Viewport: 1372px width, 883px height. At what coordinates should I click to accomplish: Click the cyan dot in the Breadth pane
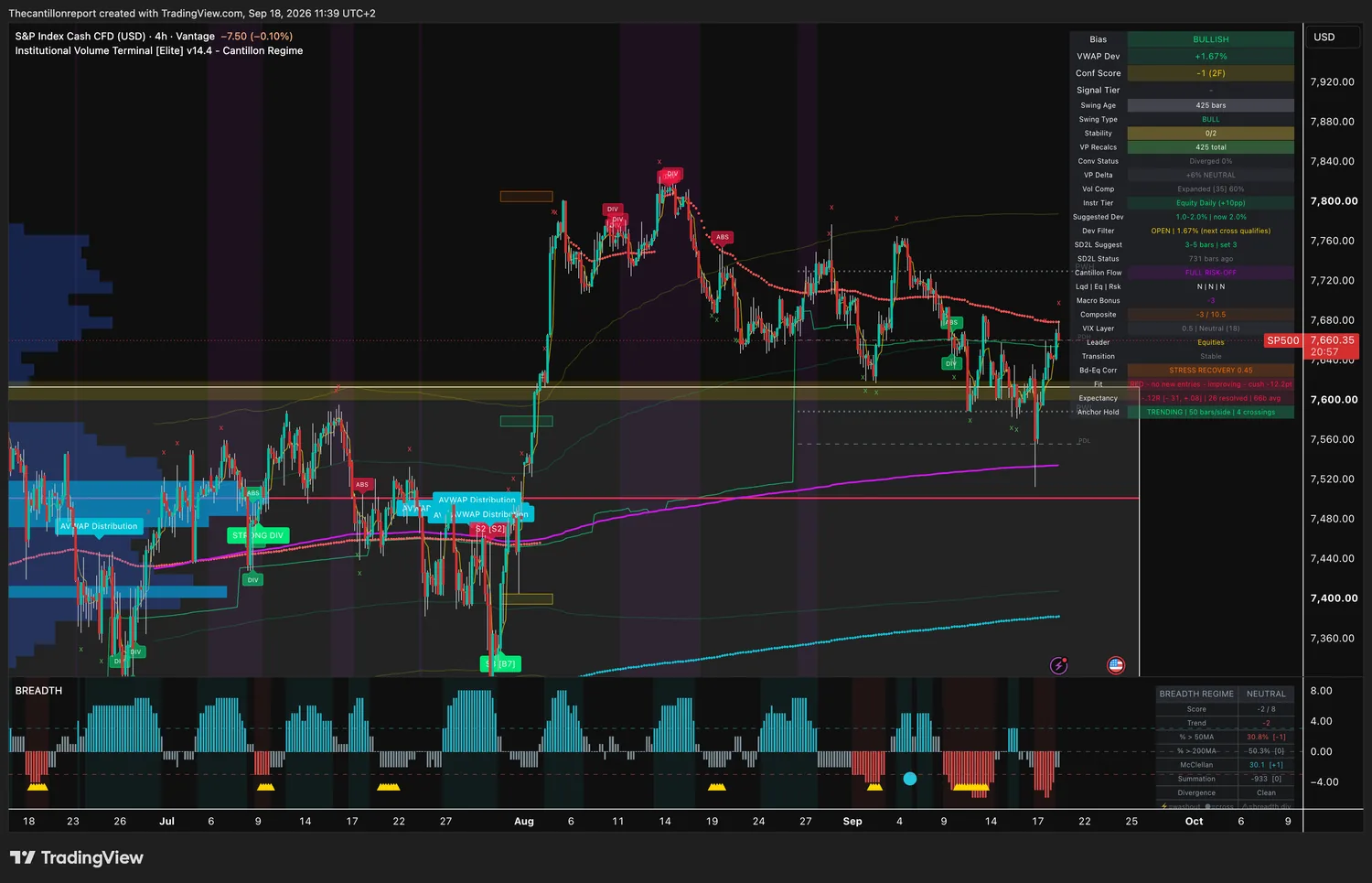[x=910, y=779]
